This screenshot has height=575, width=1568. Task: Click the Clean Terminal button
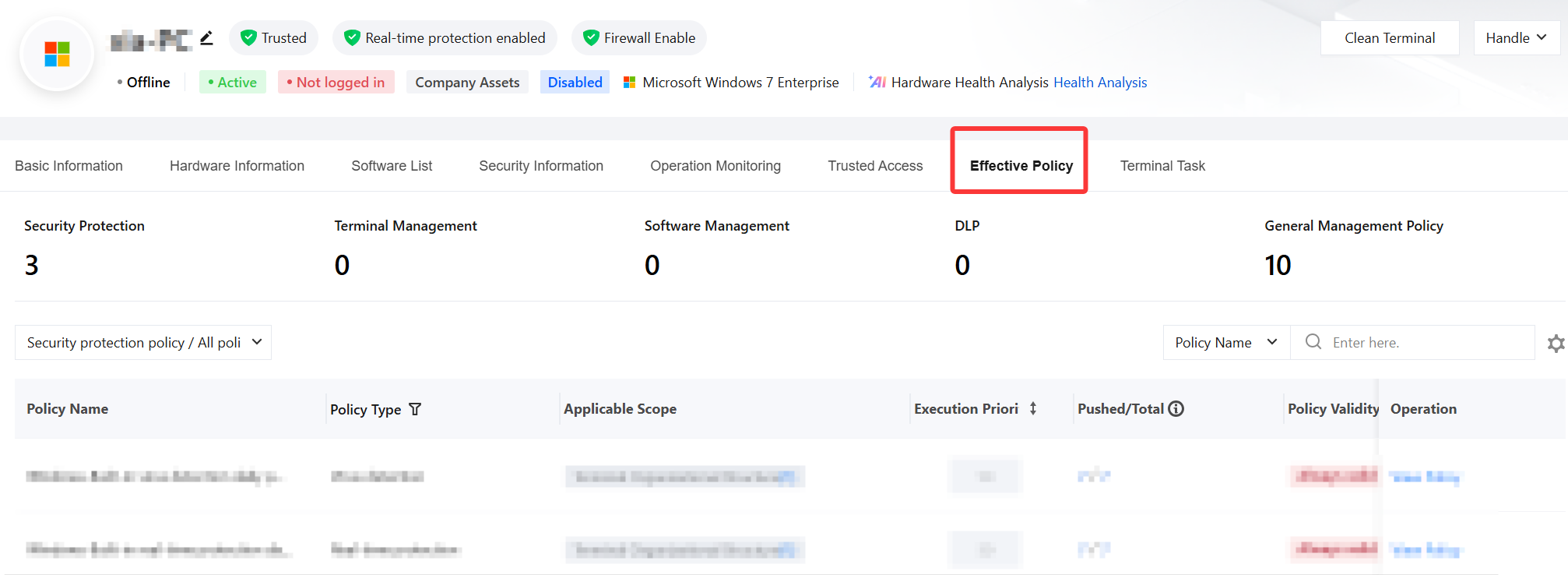(1390, 38)
